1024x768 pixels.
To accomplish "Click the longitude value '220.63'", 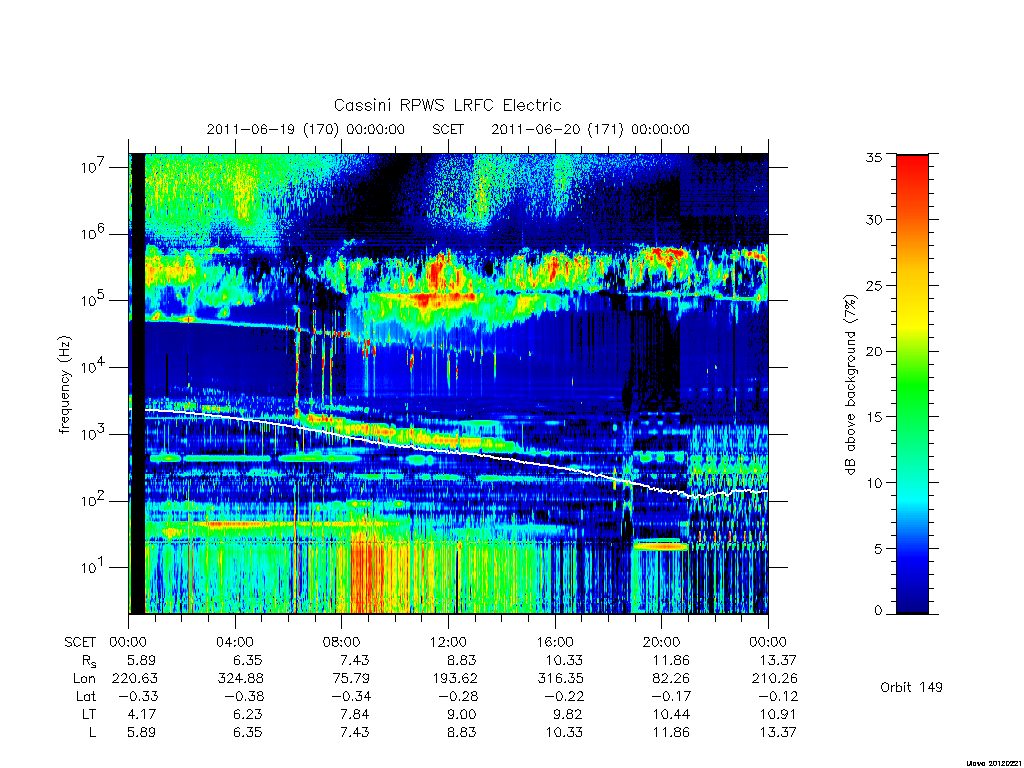I will point(135,679).
